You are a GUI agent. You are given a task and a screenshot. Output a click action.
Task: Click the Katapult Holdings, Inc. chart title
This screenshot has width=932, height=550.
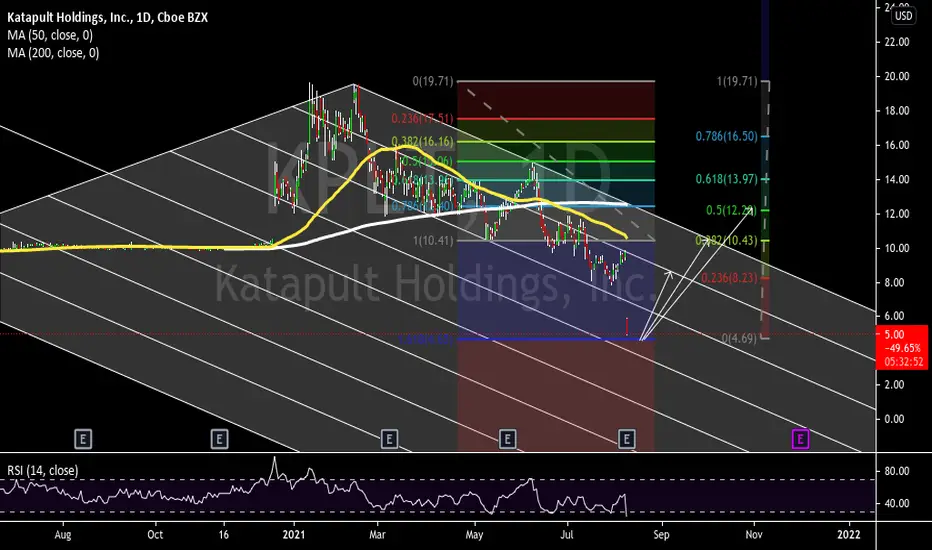(x=108, y=17)
